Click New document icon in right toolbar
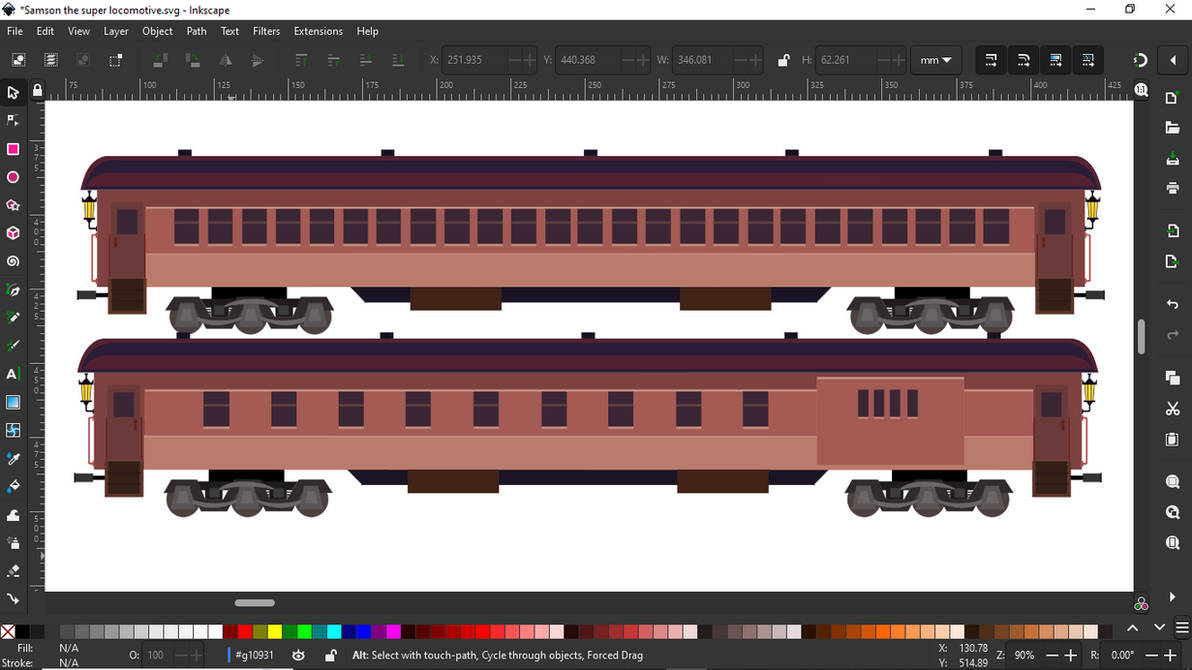1192x670 pixels. point(1172,97)
